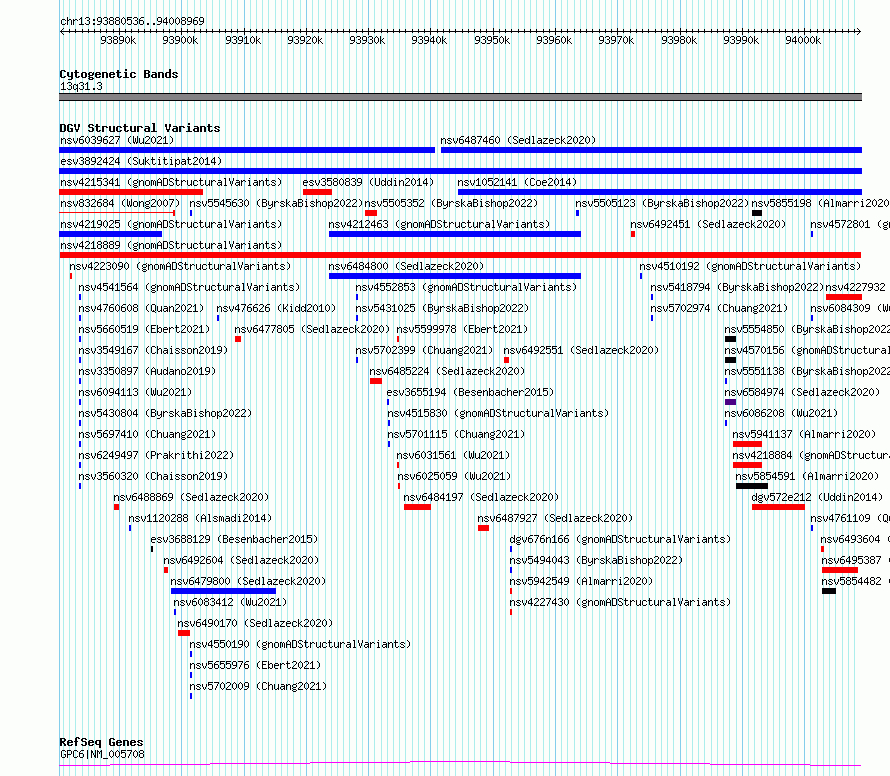Click the black bar under nsv5554850

[x=731, y=339]
